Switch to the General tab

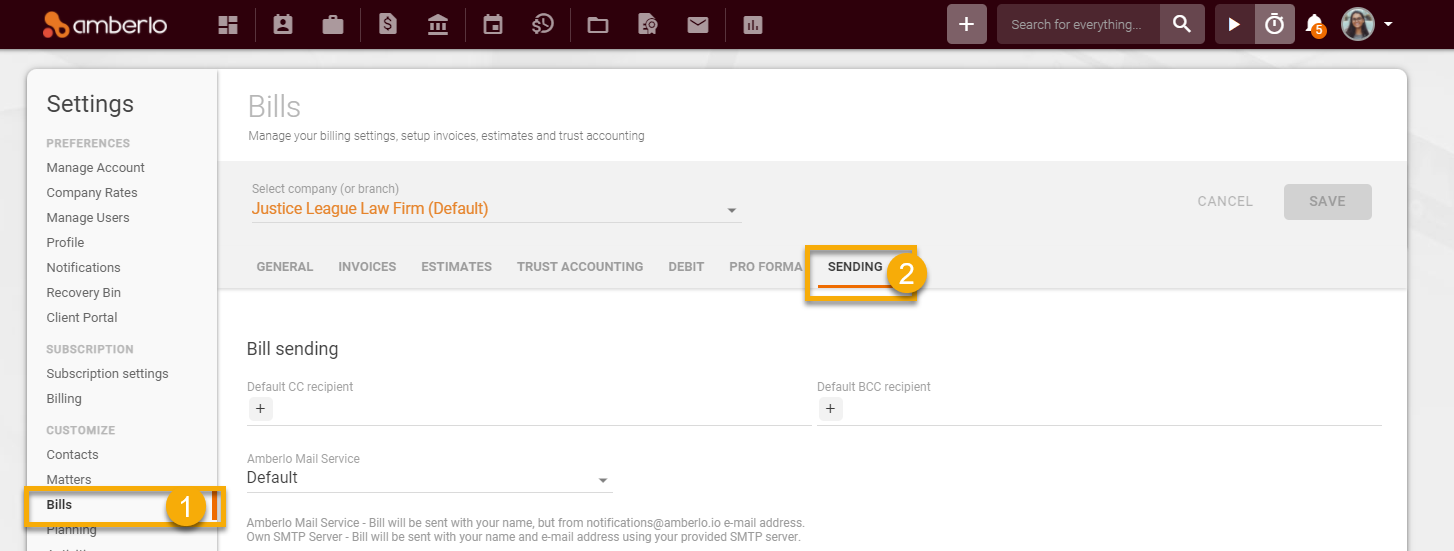285,267
